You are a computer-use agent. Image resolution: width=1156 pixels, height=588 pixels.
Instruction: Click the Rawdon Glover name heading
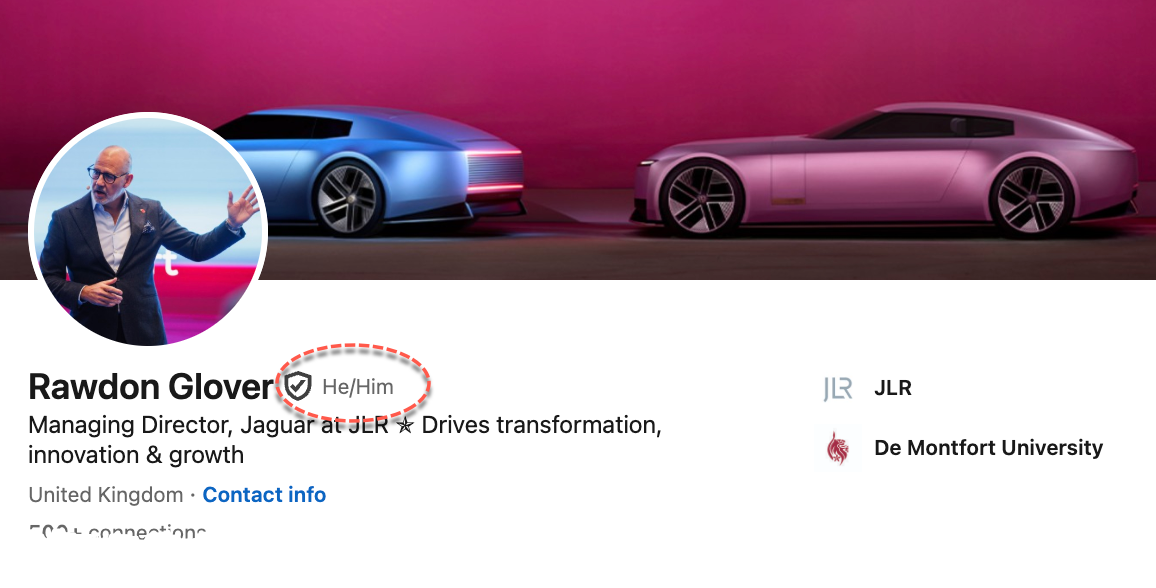150,387
